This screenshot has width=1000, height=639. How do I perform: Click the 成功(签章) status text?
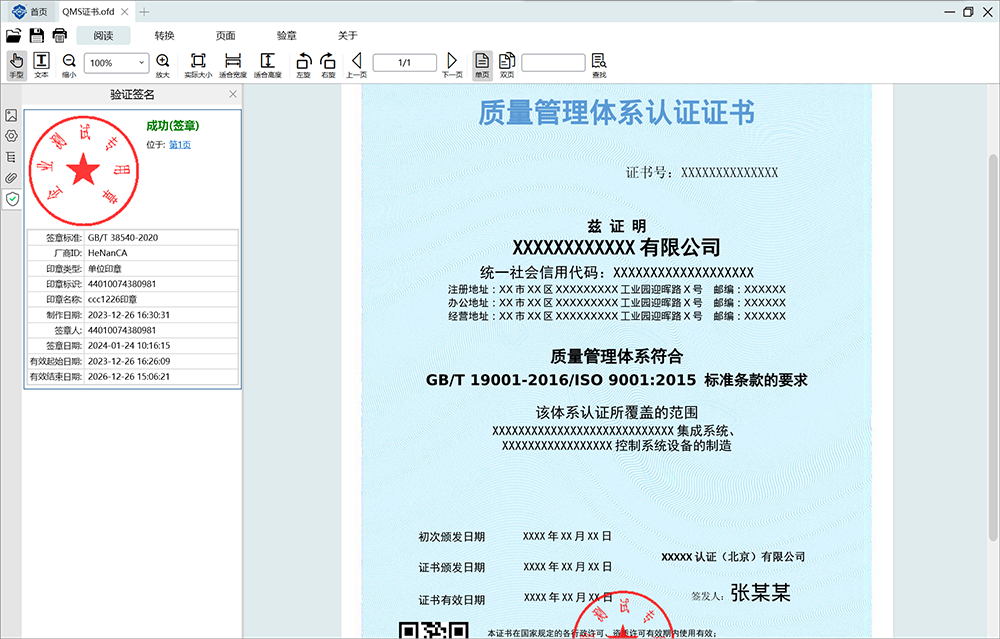pos(173,126)
